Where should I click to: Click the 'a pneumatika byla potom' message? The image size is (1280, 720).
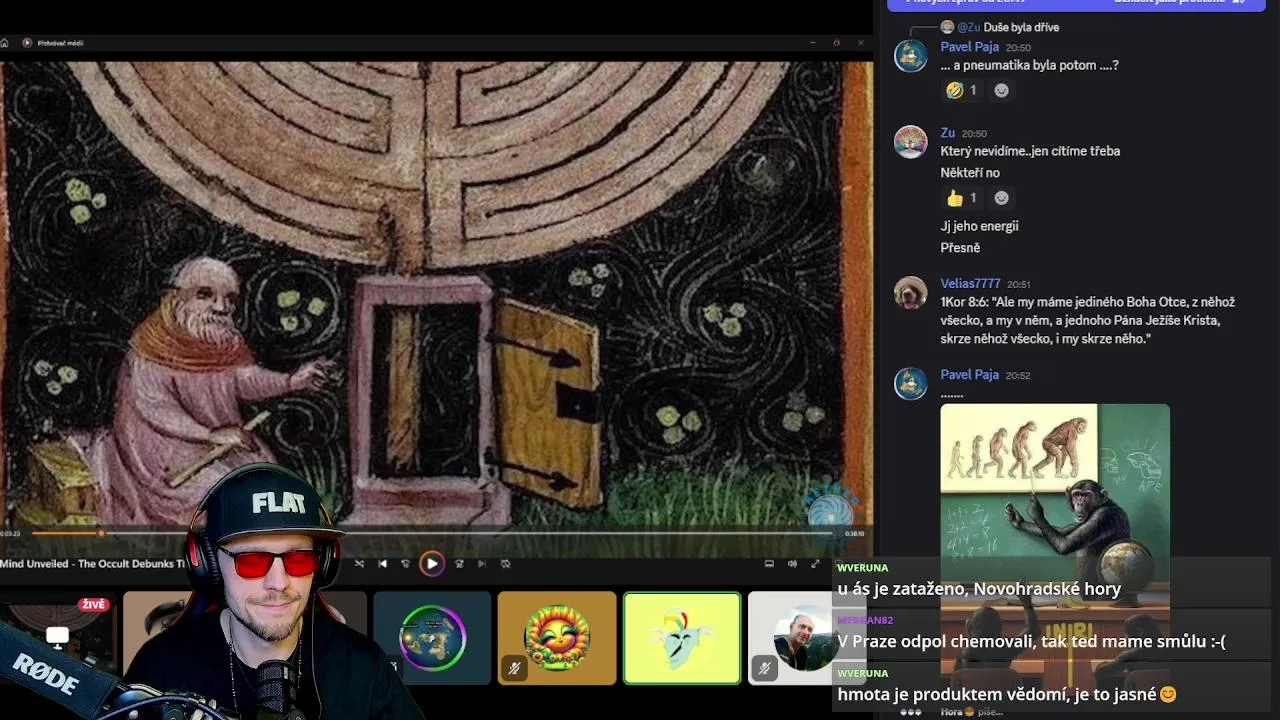point(1029,65)
